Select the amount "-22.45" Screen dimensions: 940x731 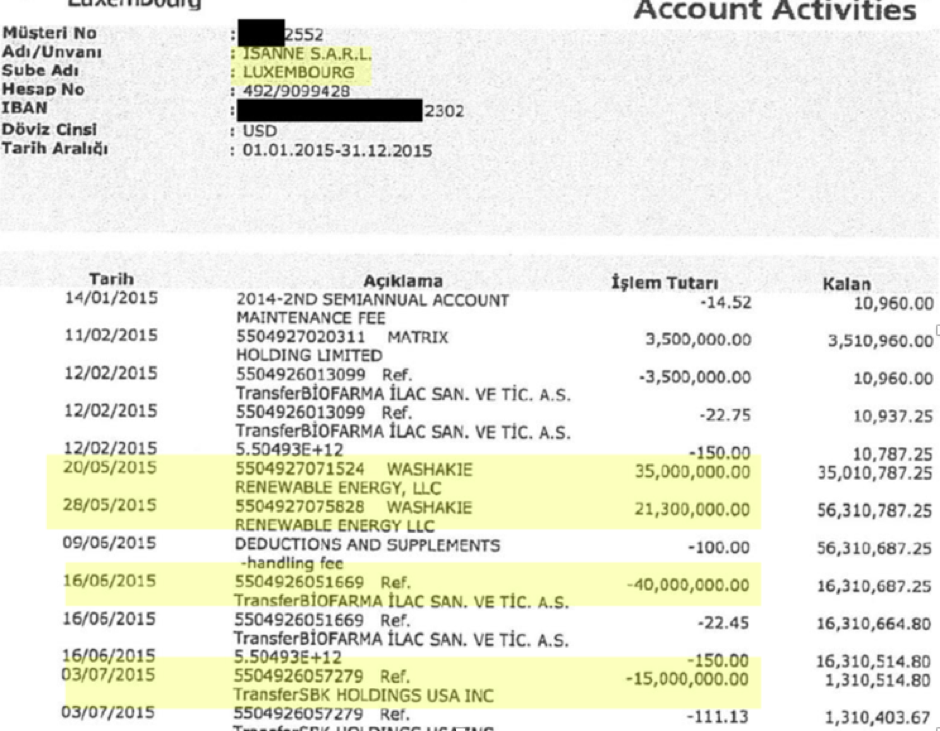coord(723,623)
